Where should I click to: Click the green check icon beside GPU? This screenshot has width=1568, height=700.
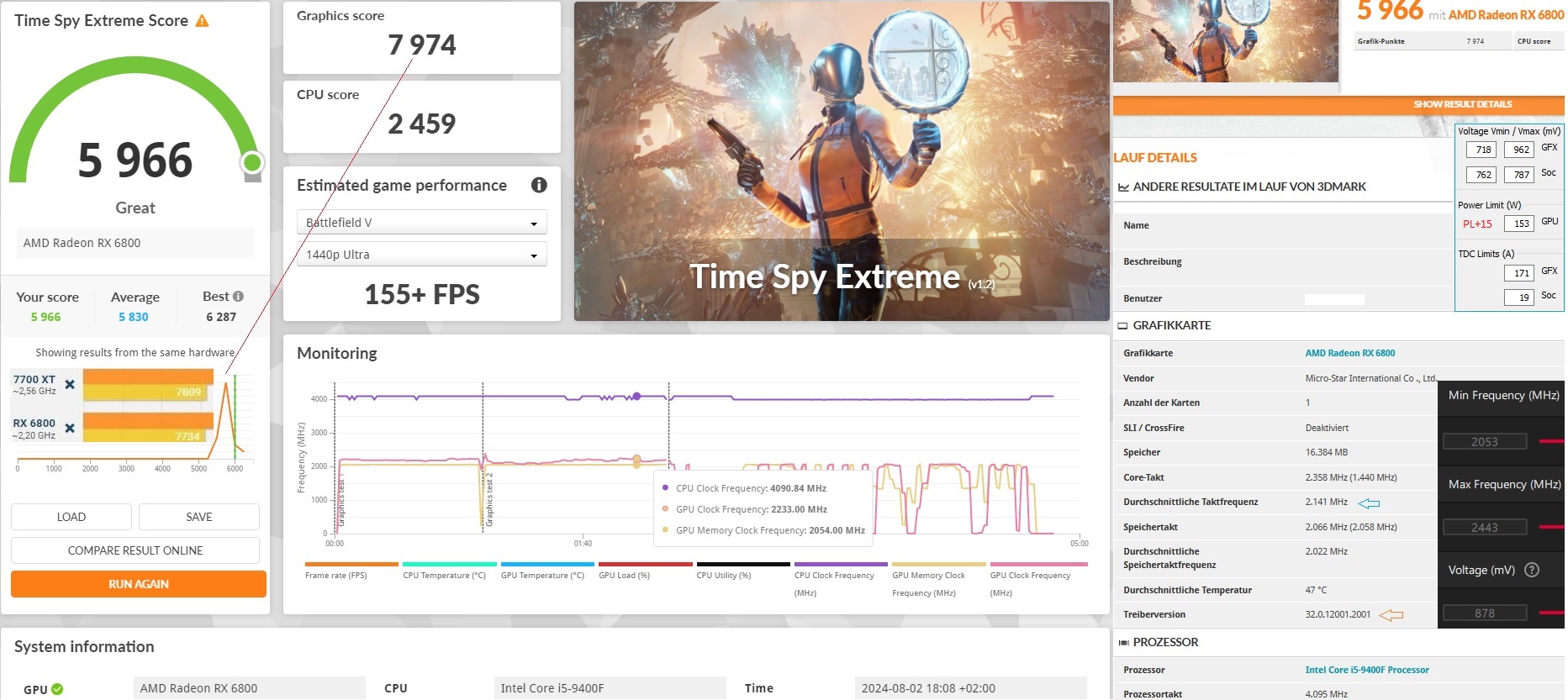point(57,689)
